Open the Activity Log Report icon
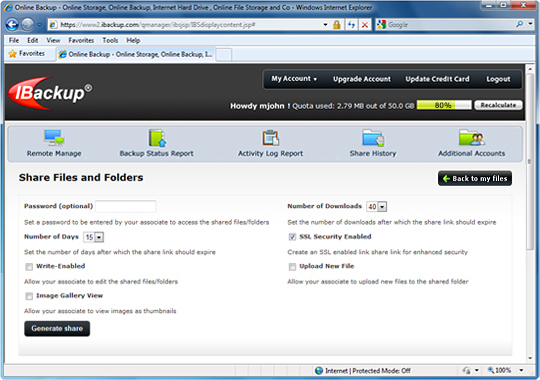This screenshot has height=380, width=540. click(x=271, y=138)
